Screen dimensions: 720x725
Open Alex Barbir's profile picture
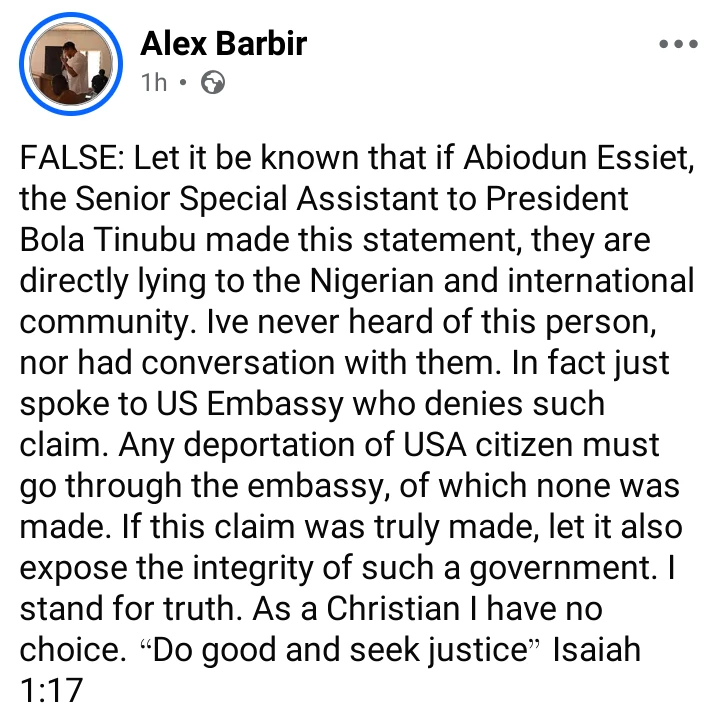click(70, 62)
